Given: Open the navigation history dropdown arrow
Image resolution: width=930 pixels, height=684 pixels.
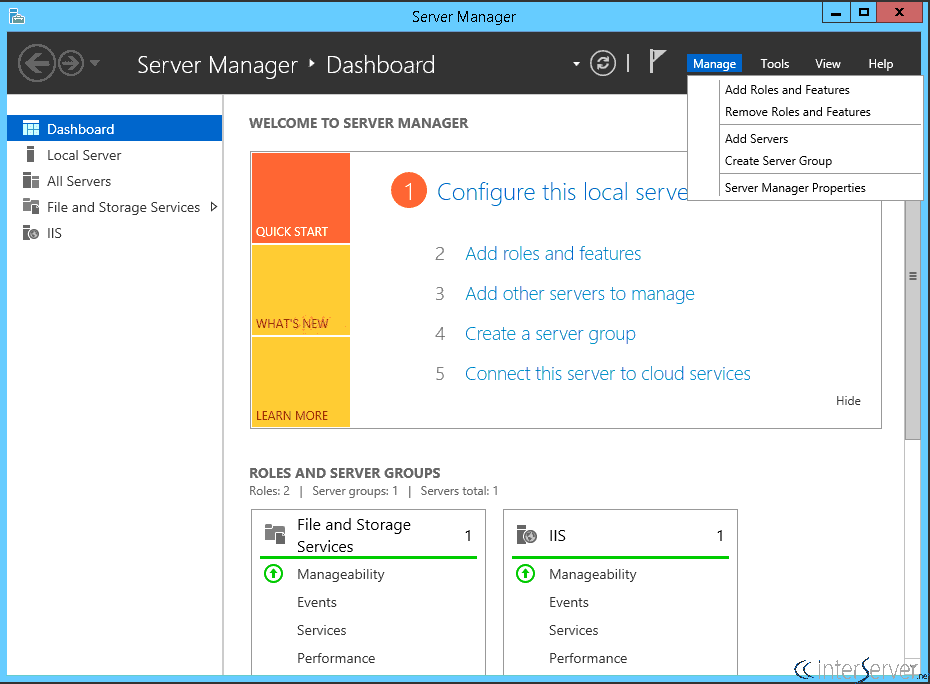Looking at the screenshot, I should (95, 62).
